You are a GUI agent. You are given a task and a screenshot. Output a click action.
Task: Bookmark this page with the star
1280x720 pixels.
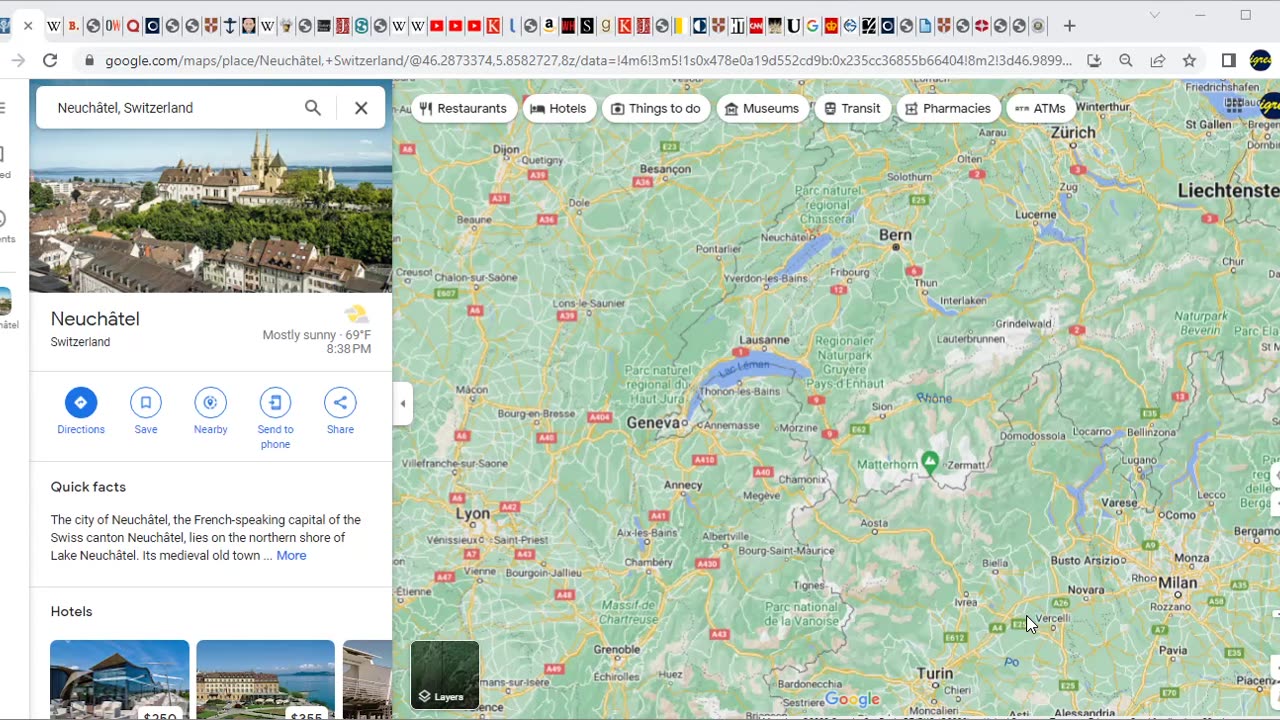click(1189, 61)
